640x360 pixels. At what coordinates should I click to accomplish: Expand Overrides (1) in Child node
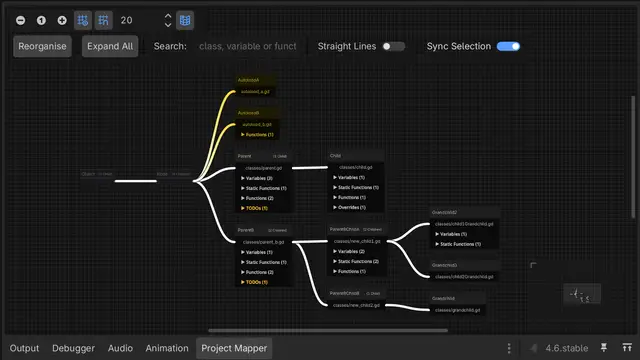coord(349,207)
